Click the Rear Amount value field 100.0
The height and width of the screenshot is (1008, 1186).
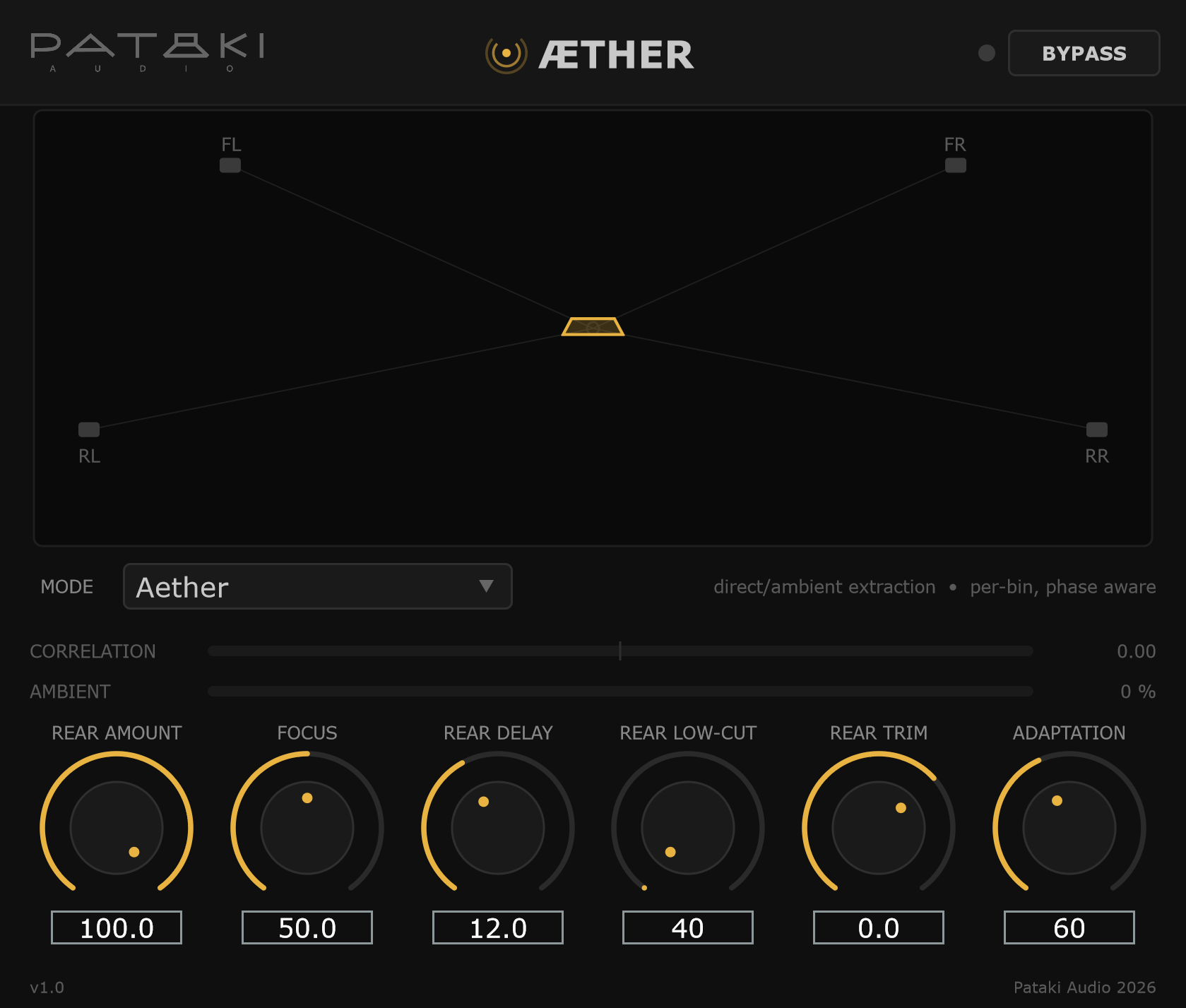click(117, 927)
